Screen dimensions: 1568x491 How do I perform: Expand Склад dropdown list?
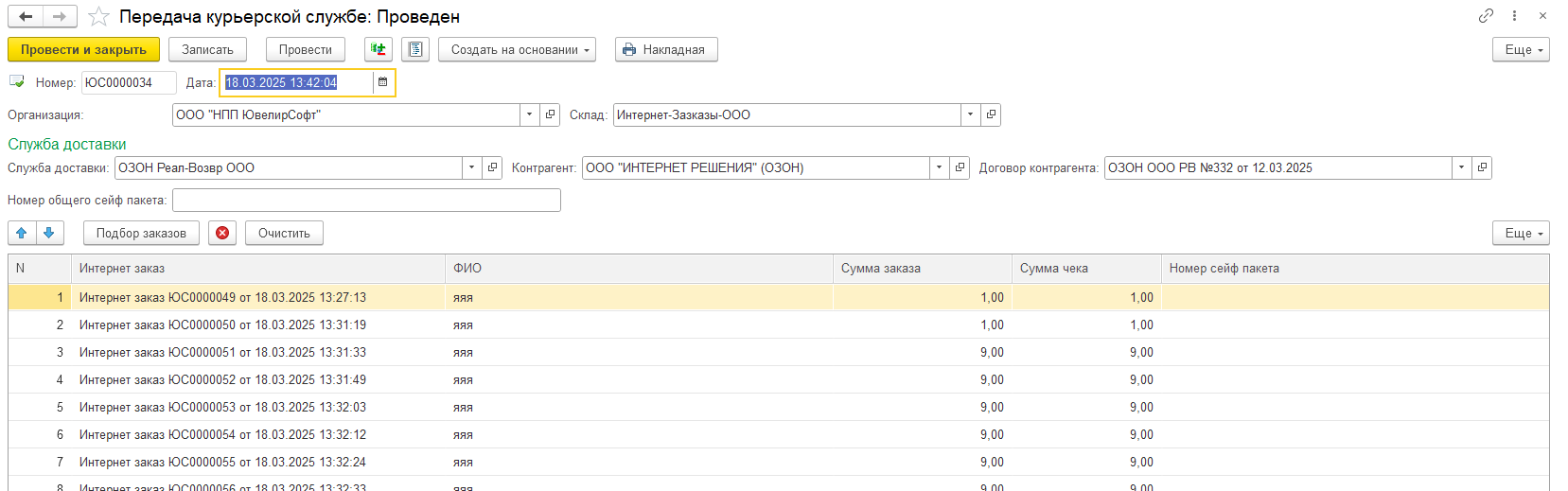tap(970, 114)
